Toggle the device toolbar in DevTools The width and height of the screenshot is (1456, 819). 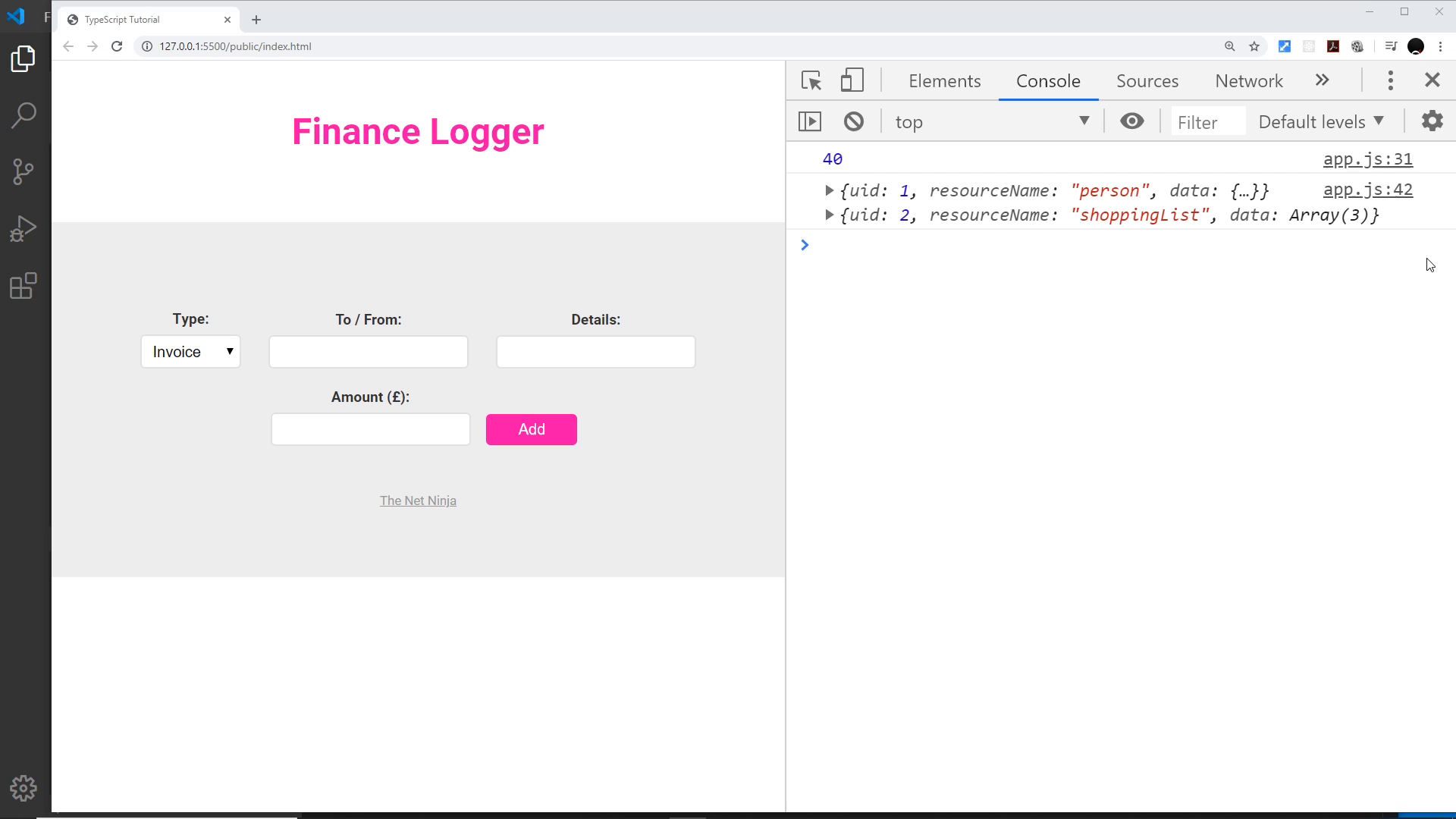tap(852, 80)
